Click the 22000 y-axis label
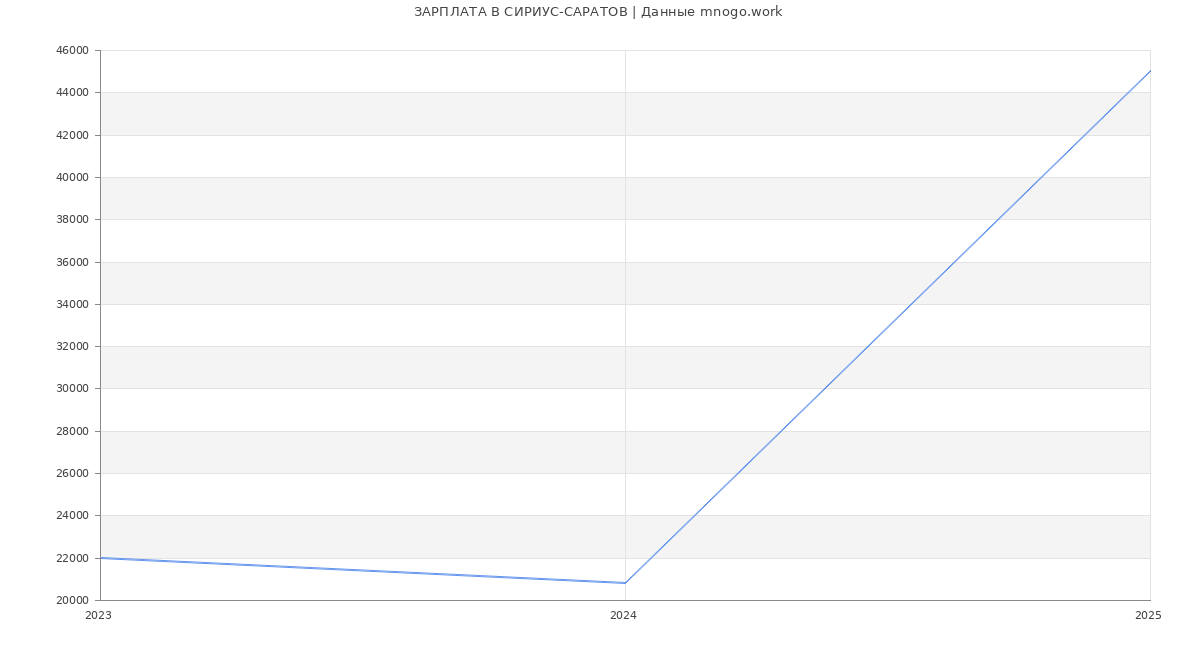Viewport: 1200px width, 650px height. (72, 558)
